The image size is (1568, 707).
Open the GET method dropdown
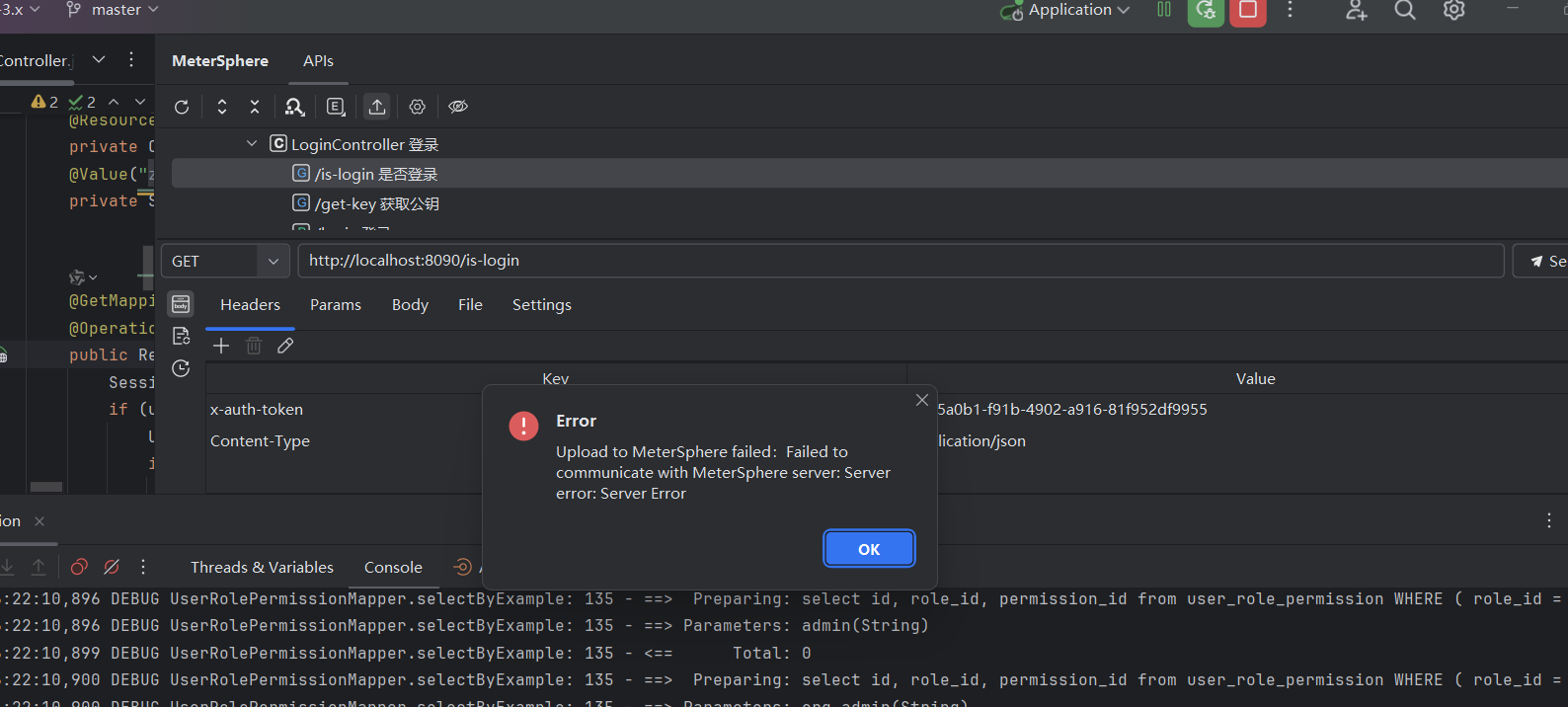[225, 262]
